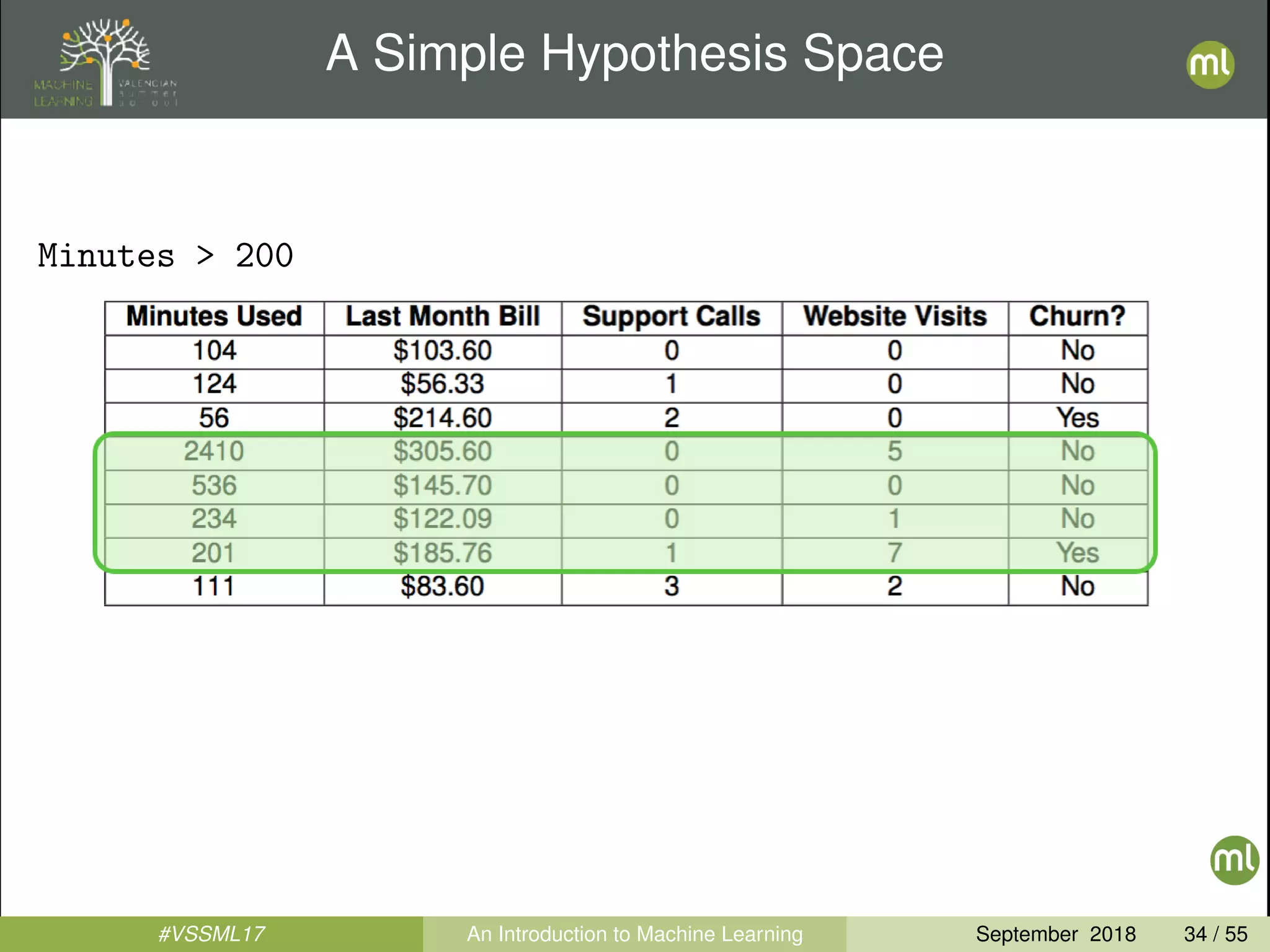Select the $305.60 bill cell
Screen dimensions: 1270x952
(x=443, y=452)
